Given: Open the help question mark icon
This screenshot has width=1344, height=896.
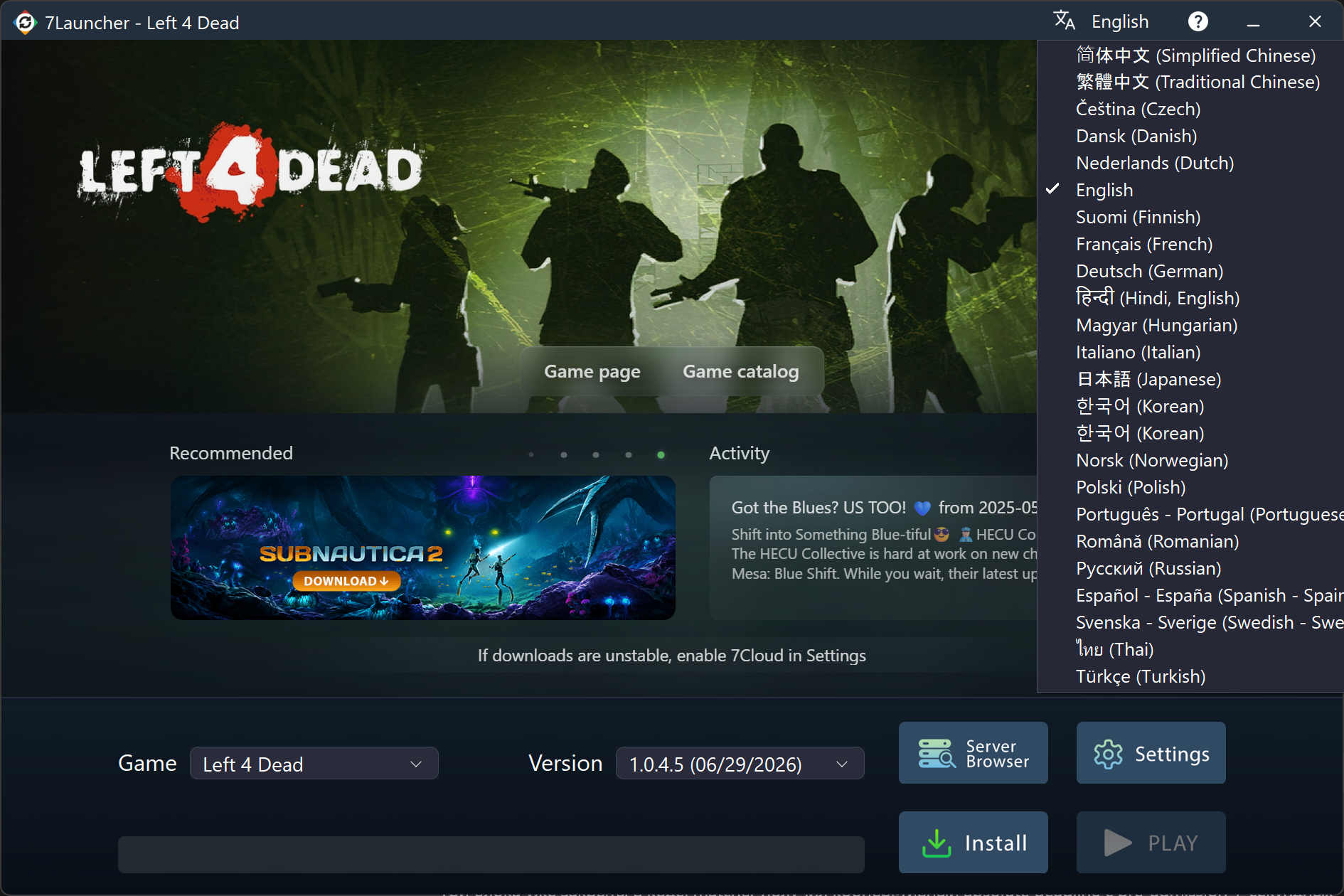Looking at the screenshot, I should click(x=1198, y=22).
